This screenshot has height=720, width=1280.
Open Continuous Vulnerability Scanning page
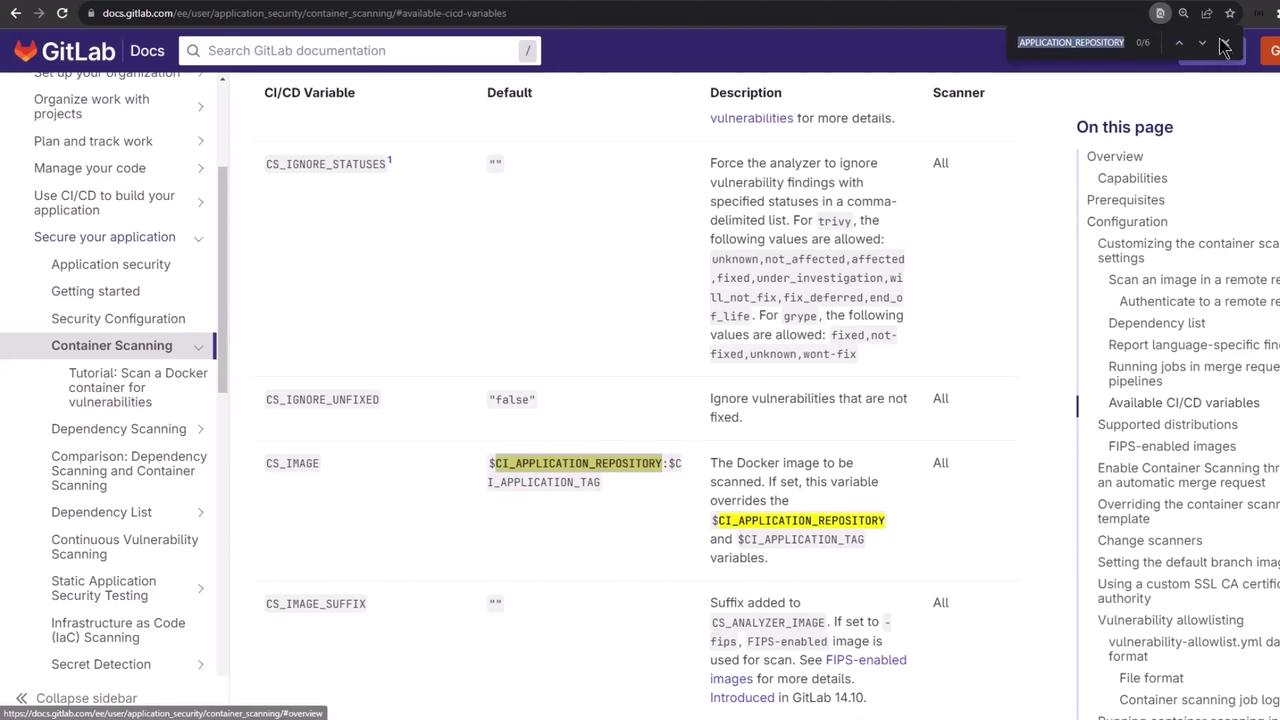tap(125, 547)
